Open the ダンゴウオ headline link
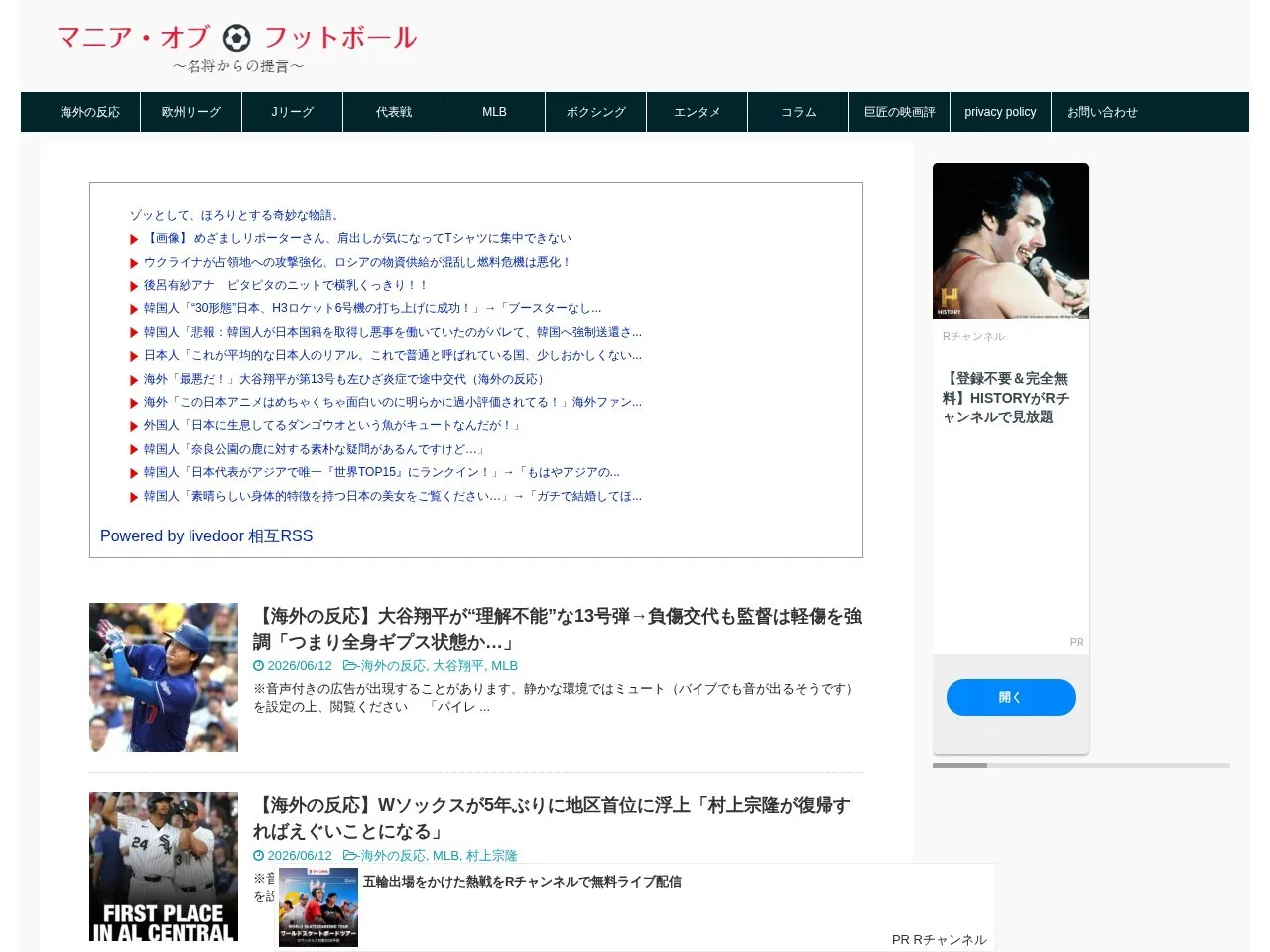 [x=333, y=425]
